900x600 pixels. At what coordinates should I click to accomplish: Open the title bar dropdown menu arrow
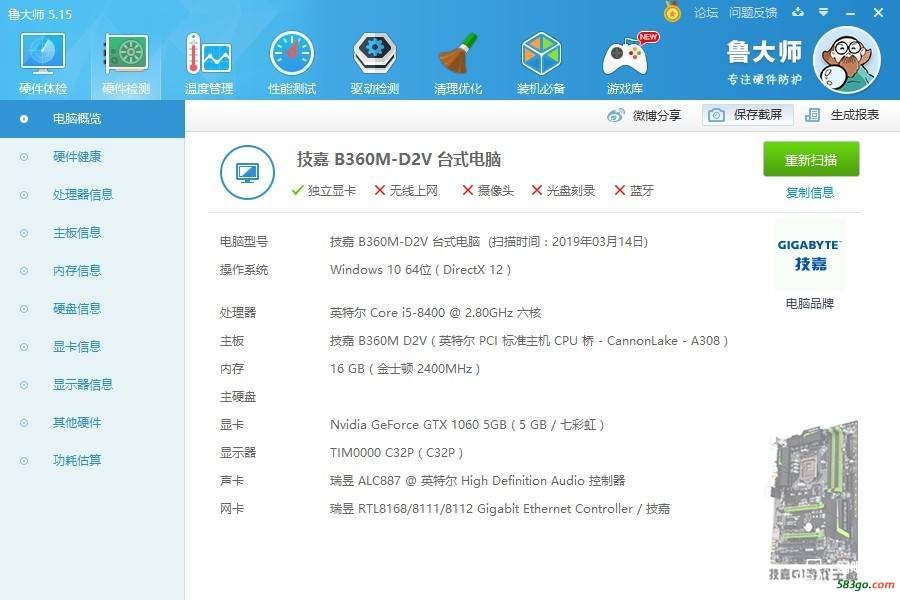pos(824,12)
